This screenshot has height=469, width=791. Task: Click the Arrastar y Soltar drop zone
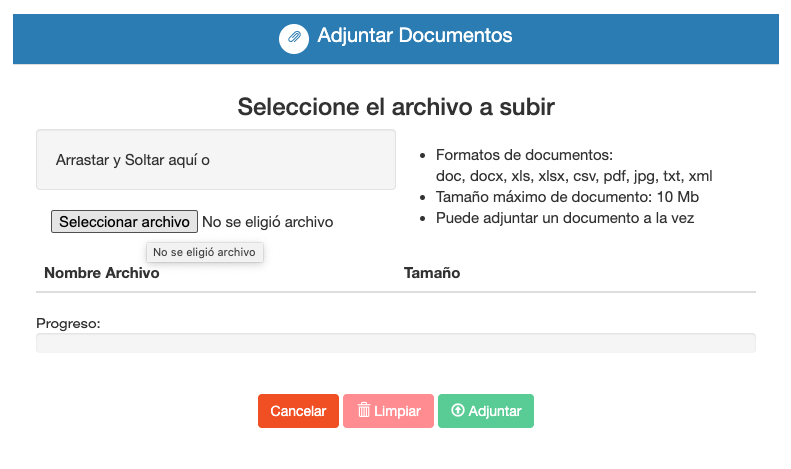coord(216,159)
